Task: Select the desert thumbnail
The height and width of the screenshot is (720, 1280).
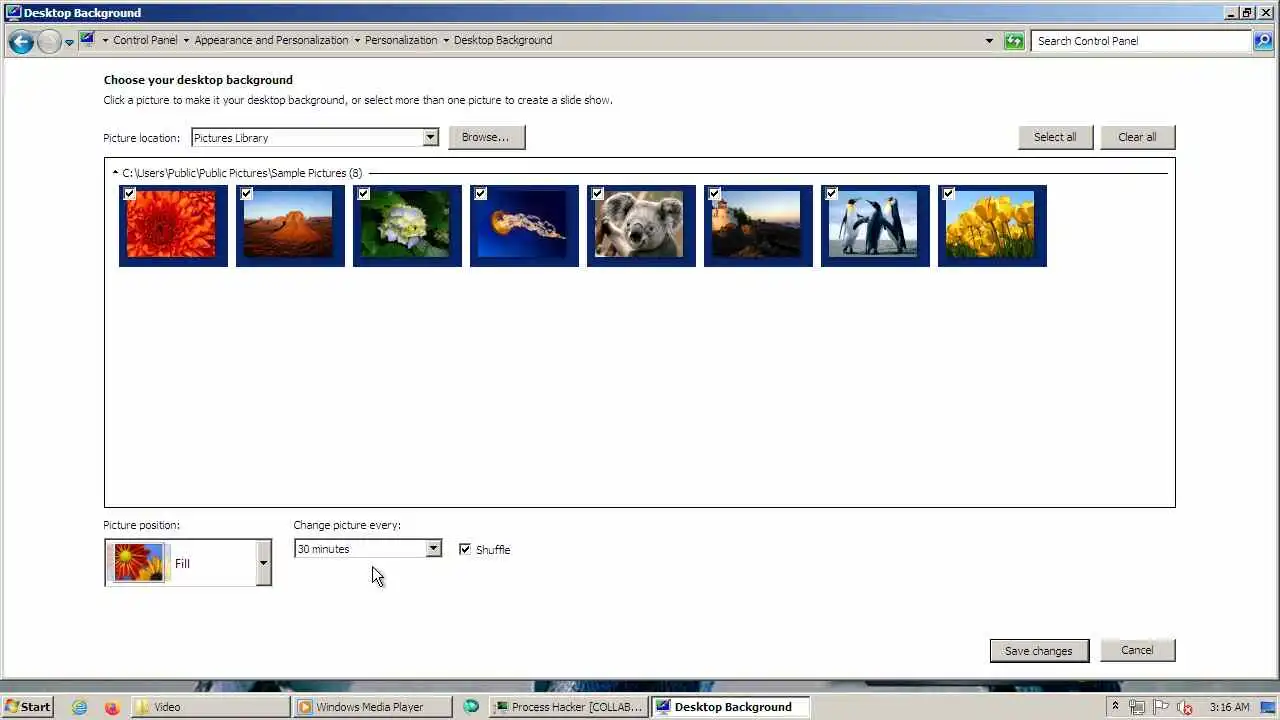Action: 290,226
